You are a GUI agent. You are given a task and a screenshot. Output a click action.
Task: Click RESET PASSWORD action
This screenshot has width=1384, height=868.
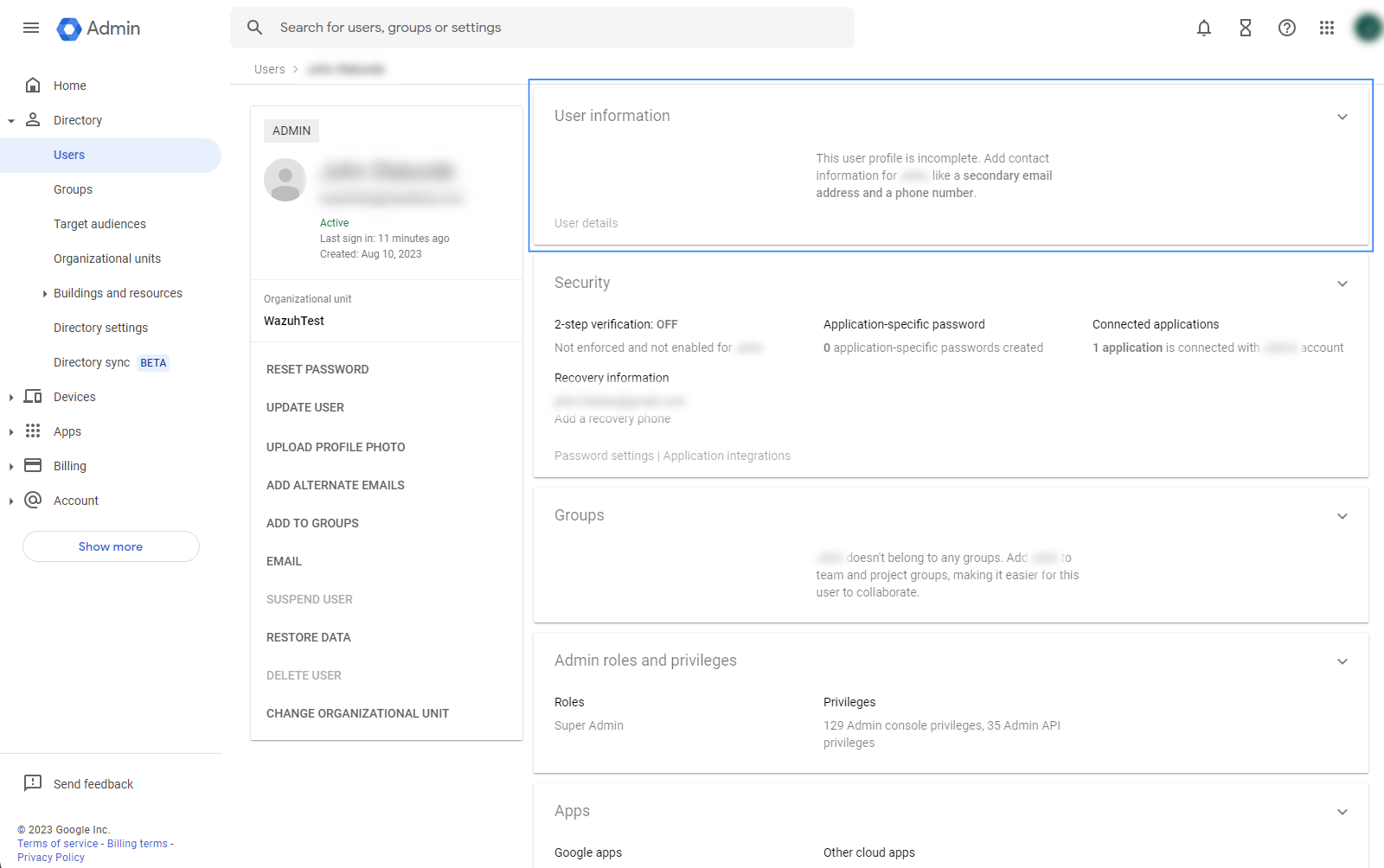pyautogui.click(x=317, y=369)
